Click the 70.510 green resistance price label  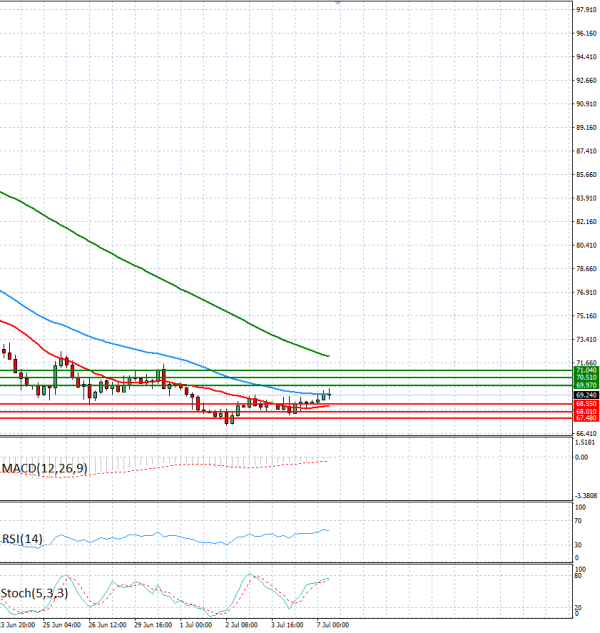tap(586, 377)
